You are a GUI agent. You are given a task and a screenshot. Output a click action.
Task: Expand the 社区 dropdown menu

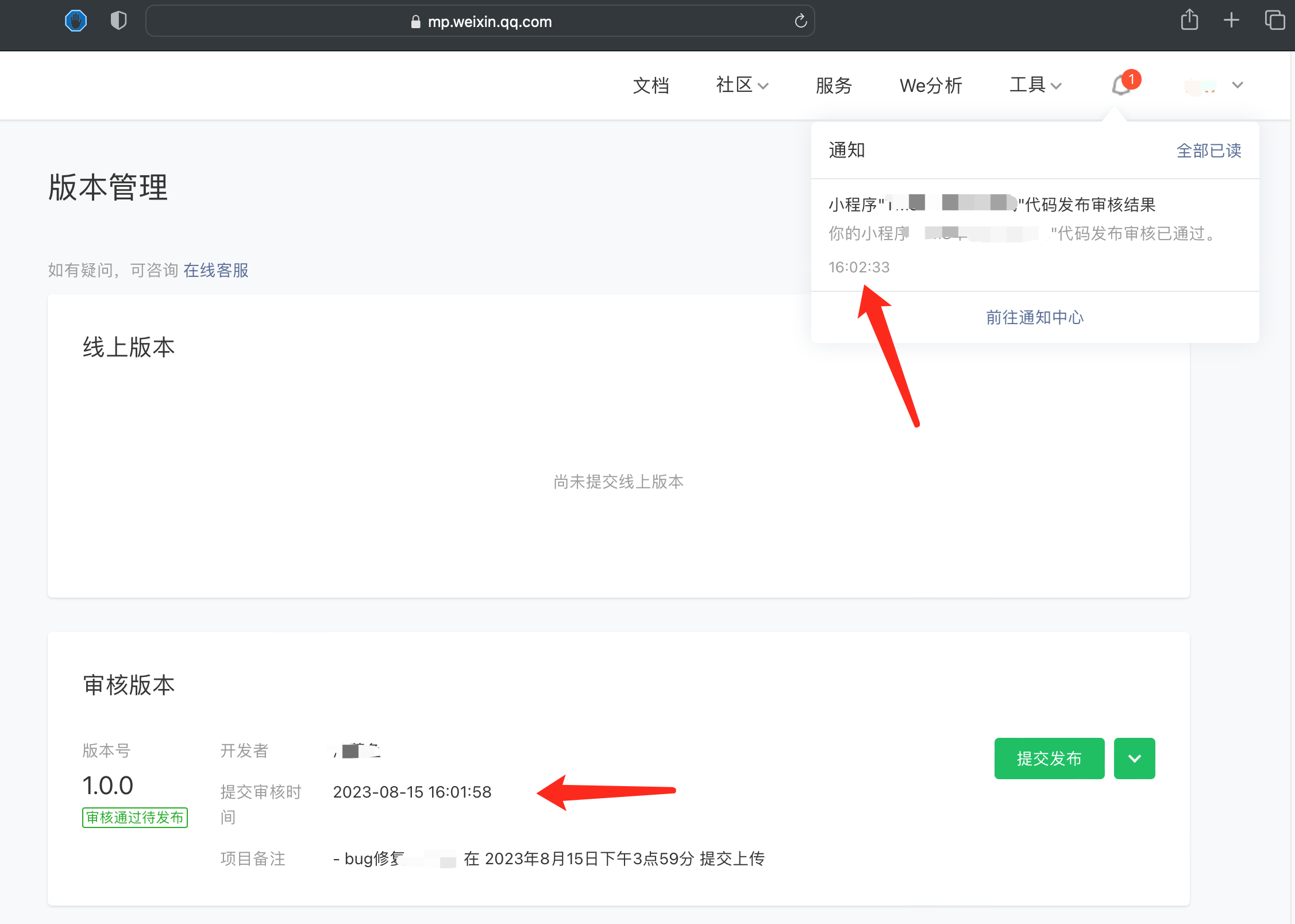point(742,85)
